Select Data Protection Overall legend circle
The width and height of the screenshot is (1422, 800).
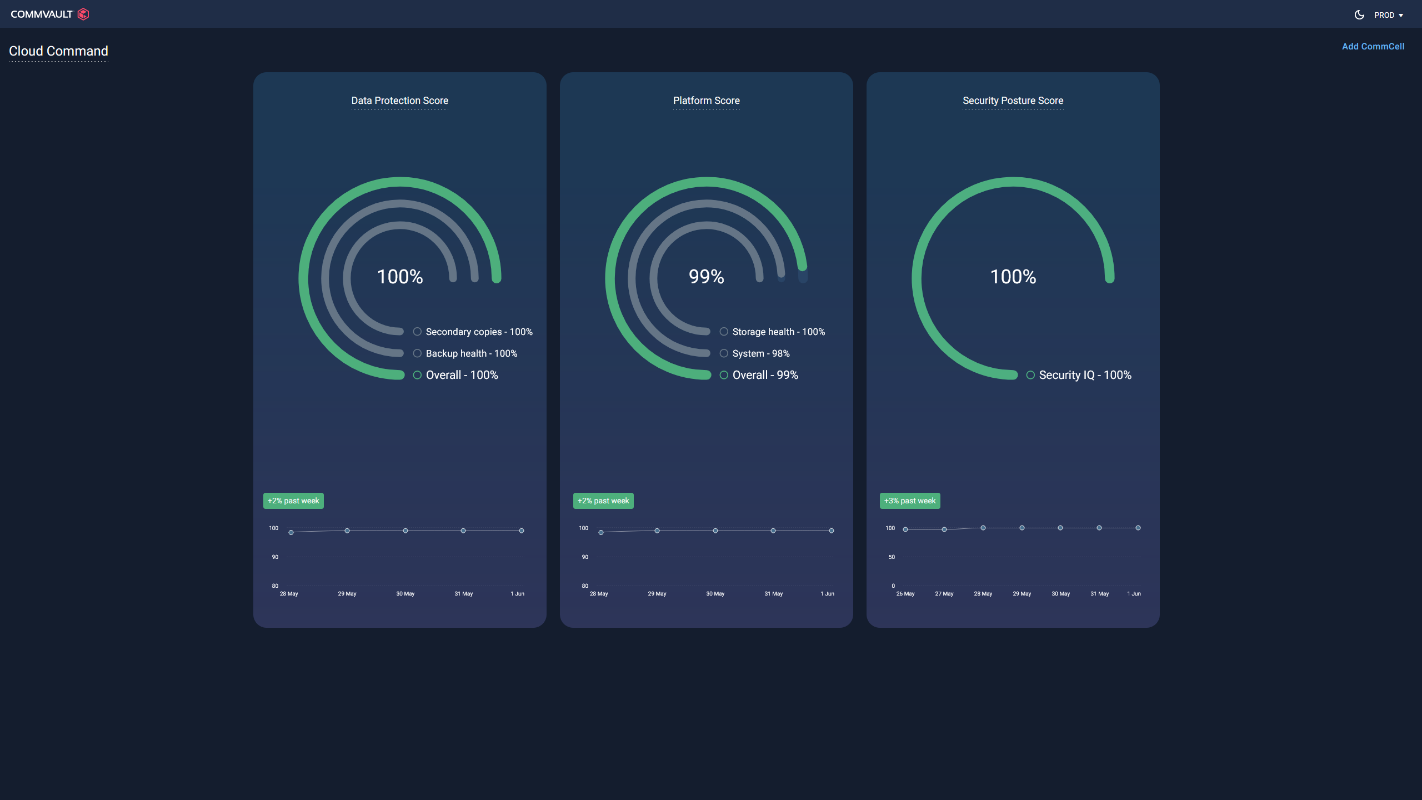(x=417, y=375)
